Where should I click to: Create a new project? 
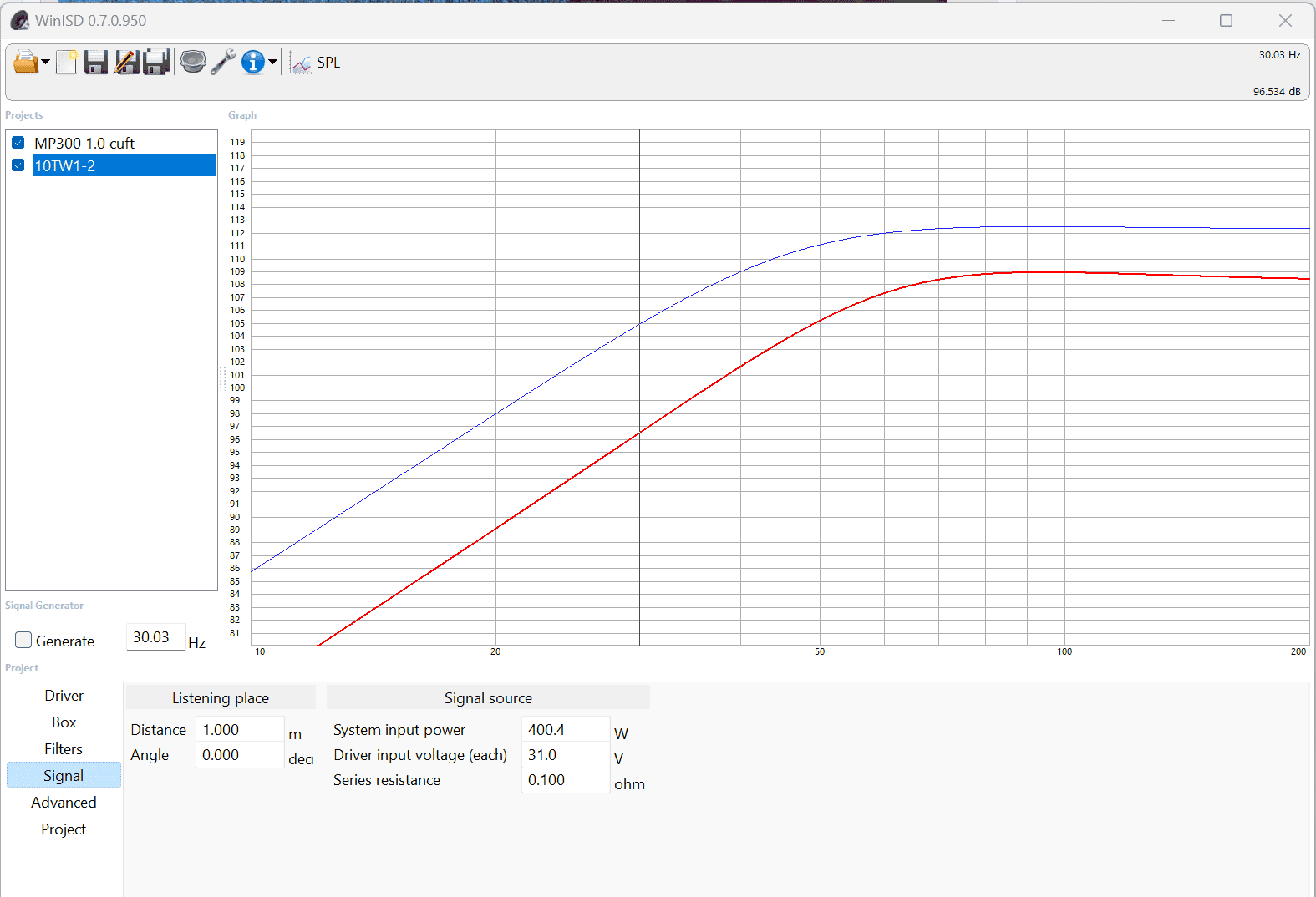(x=67, y=62)
